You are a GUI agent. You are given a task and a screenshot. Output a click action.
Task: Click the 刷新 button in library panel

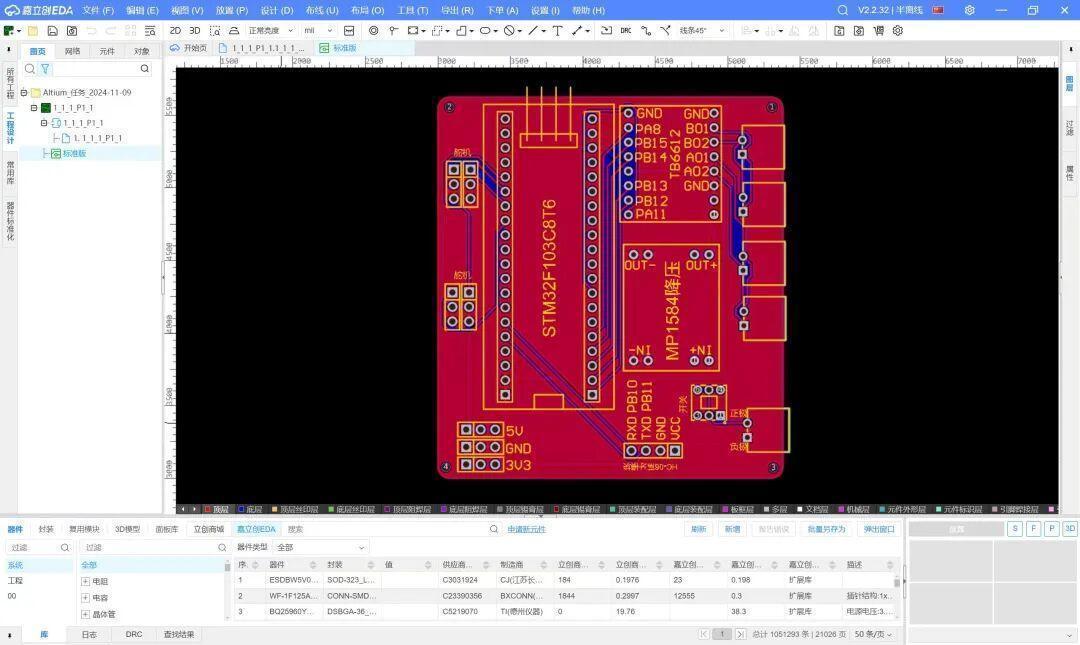tap(698, 529)
